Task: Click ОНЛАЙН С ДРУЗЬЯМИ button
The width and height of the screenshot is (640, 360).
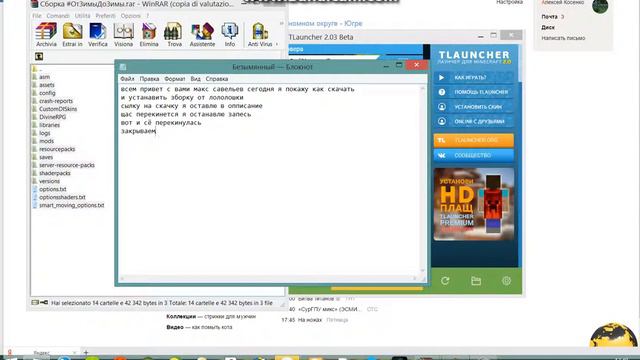Action: coord(473,121)
